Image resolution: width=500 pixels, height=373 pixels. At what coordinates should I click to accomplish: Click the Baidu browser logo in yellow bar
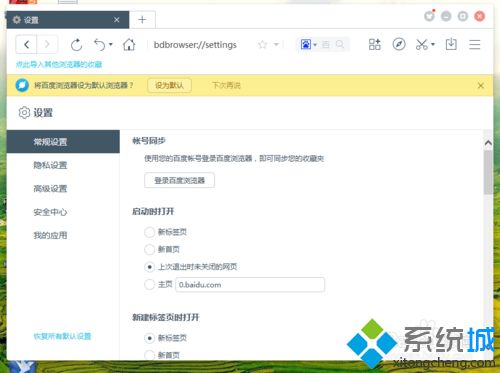tap(22, 85)
